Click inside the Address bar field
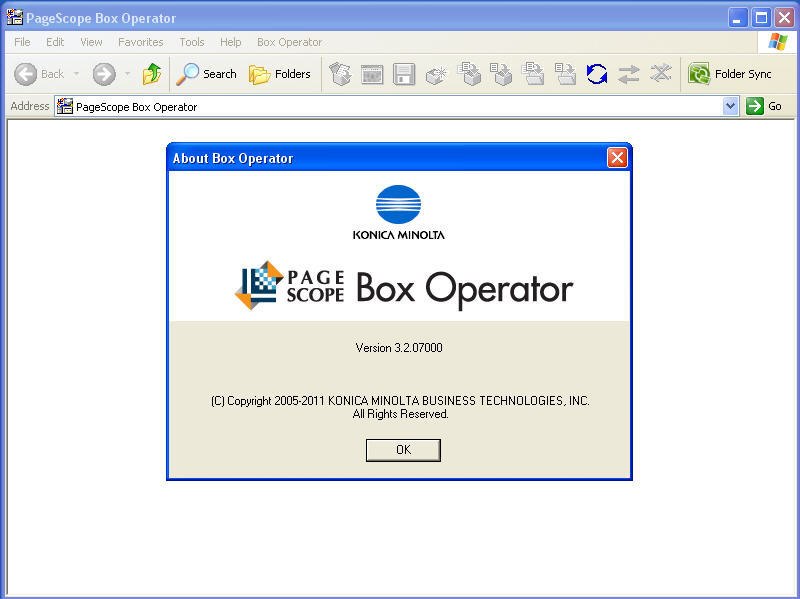The width and height of the screenshot is (800, 599). [395, 106]
